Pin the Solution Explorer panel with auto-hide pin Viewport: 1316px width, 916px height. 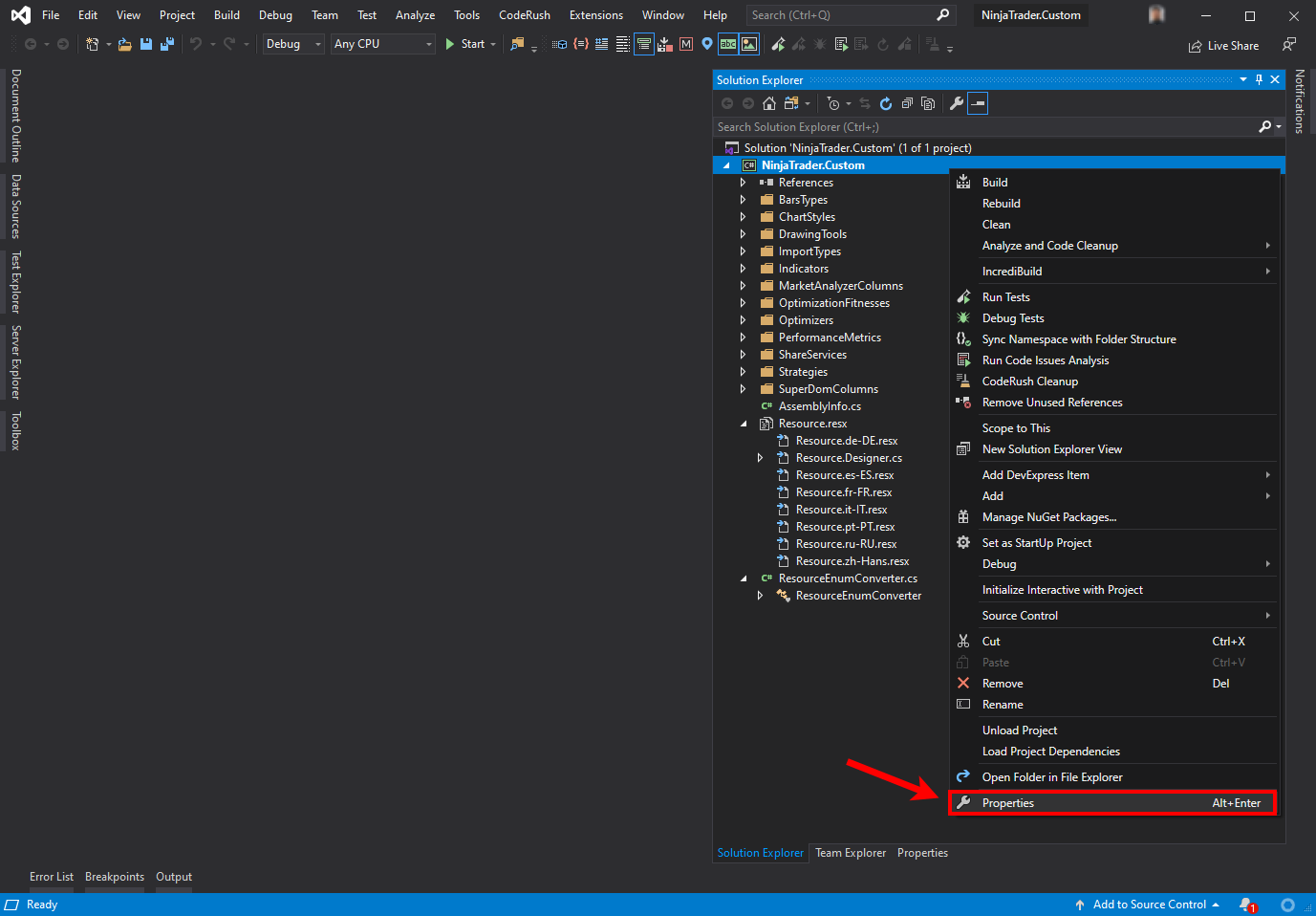click(1259, 79)
